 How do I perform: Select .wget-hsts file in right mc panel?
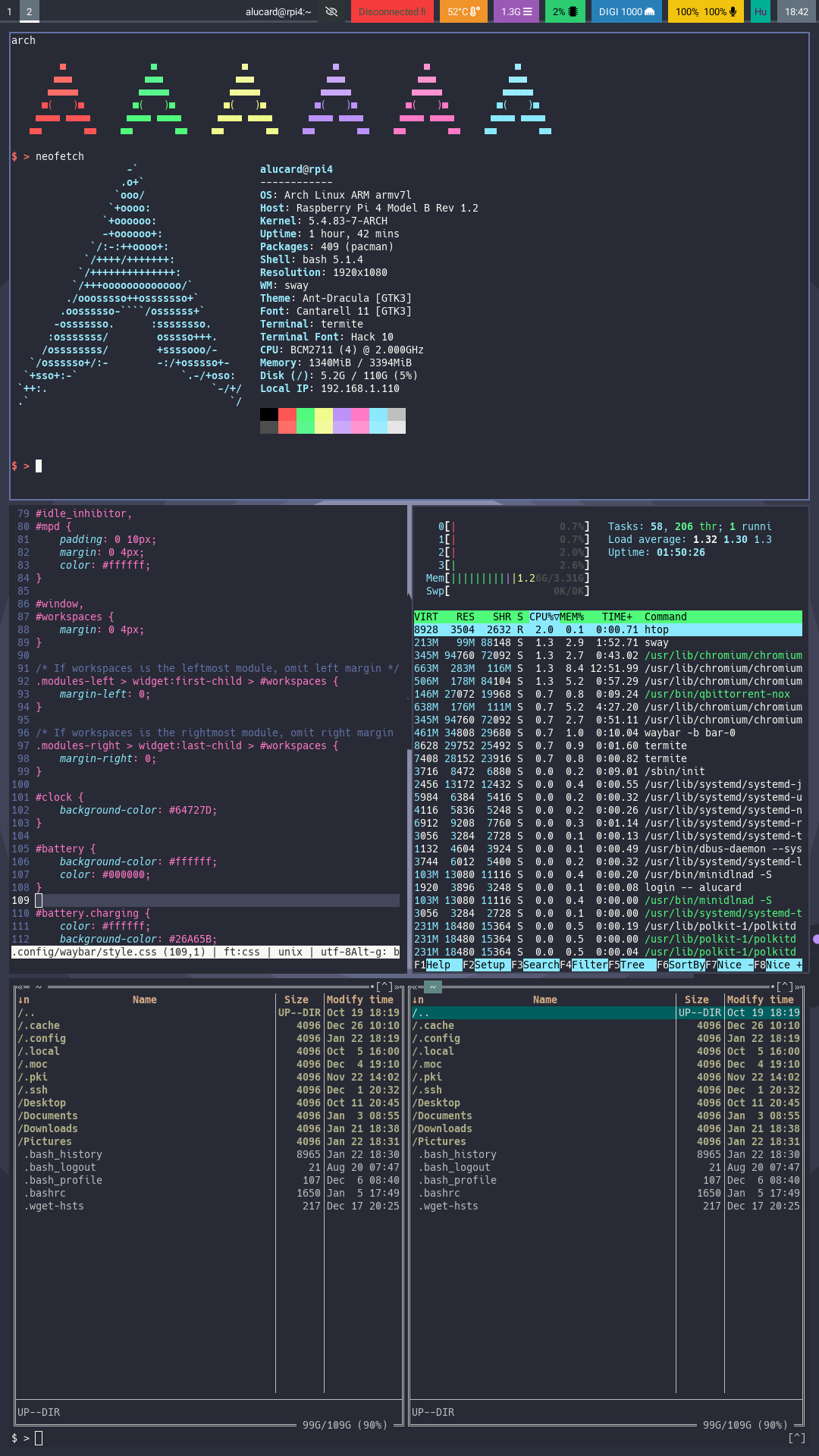click(605, 1206)
